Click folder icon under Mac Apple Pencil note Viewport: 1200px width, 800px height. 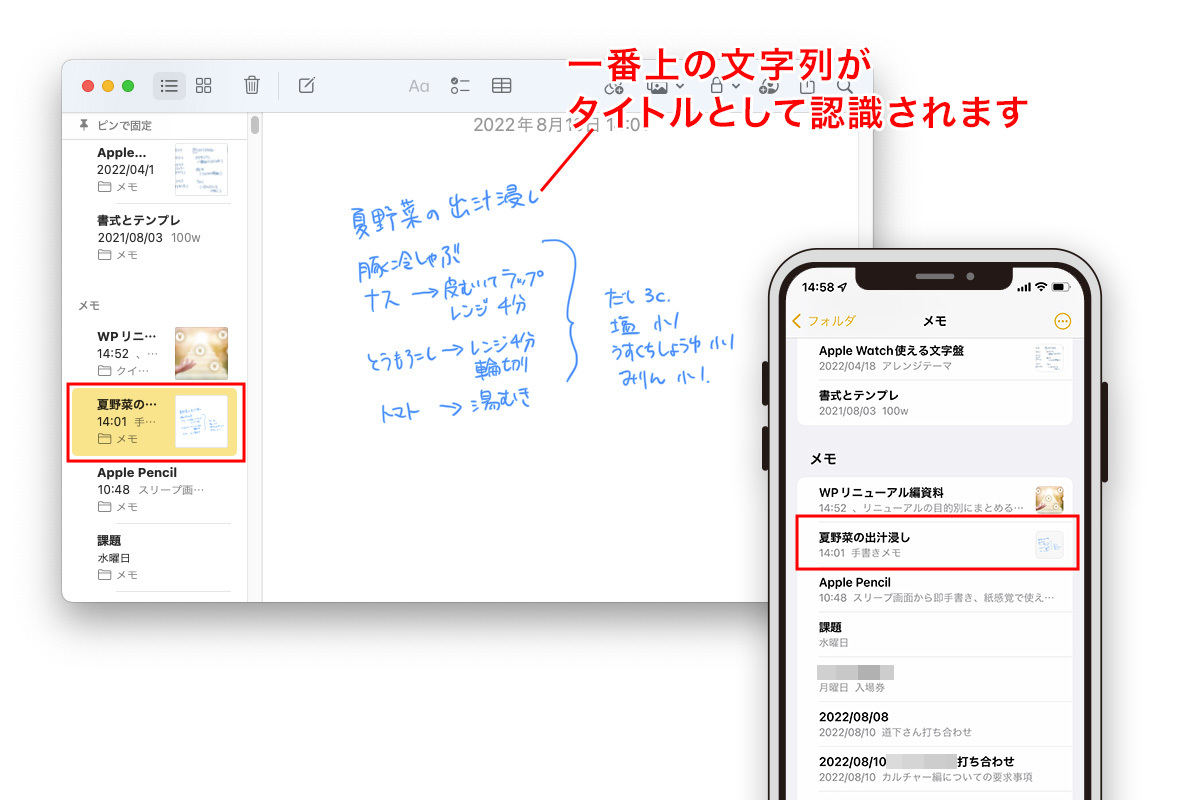[x=104, y=507]
